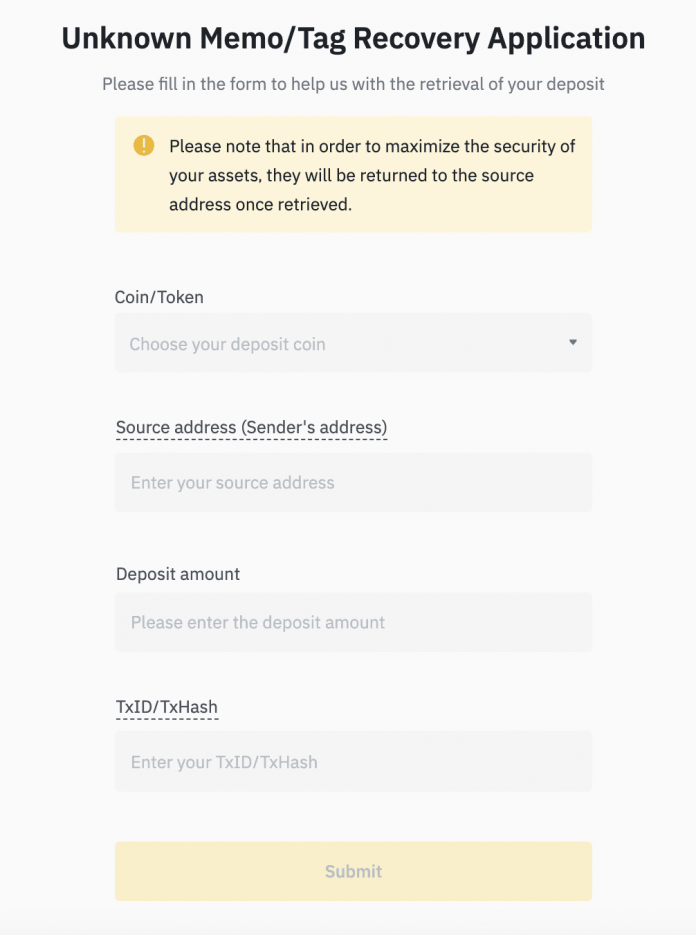
Task: Click the page heading 'Unknown Memo/Tag Recovery Application'
Action: click(x=348, y=38)
